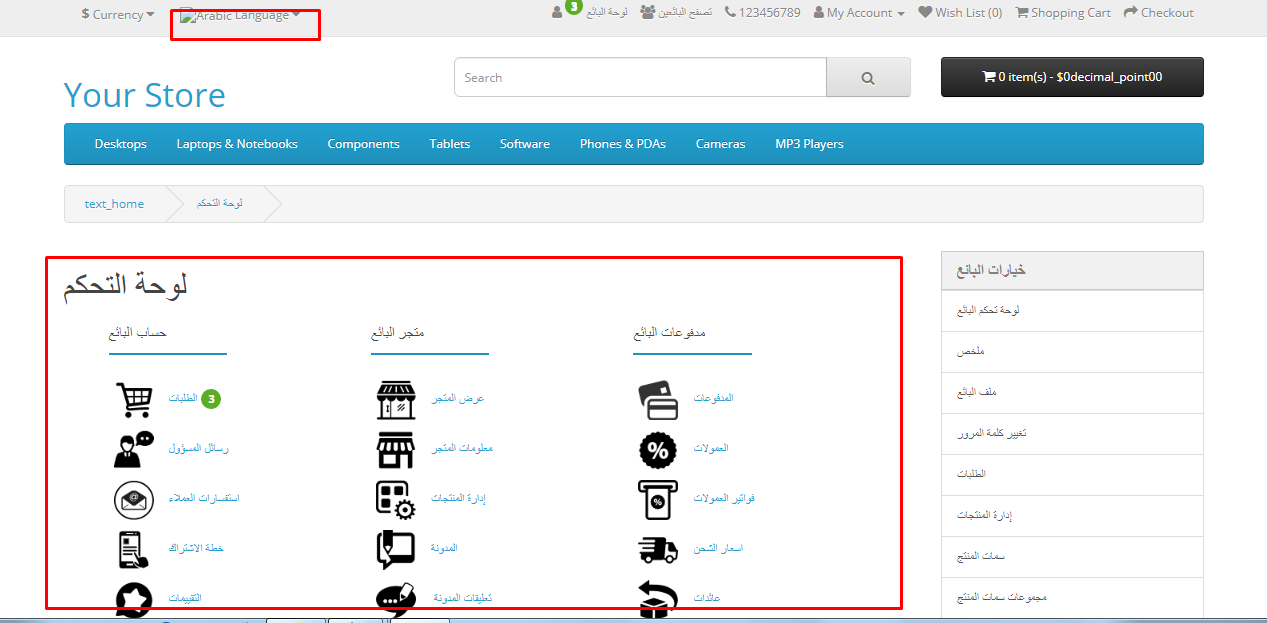Viewport: 1267px width, 623px height.
Task: Open the MP3 Players menu
Action: point(809,144)
